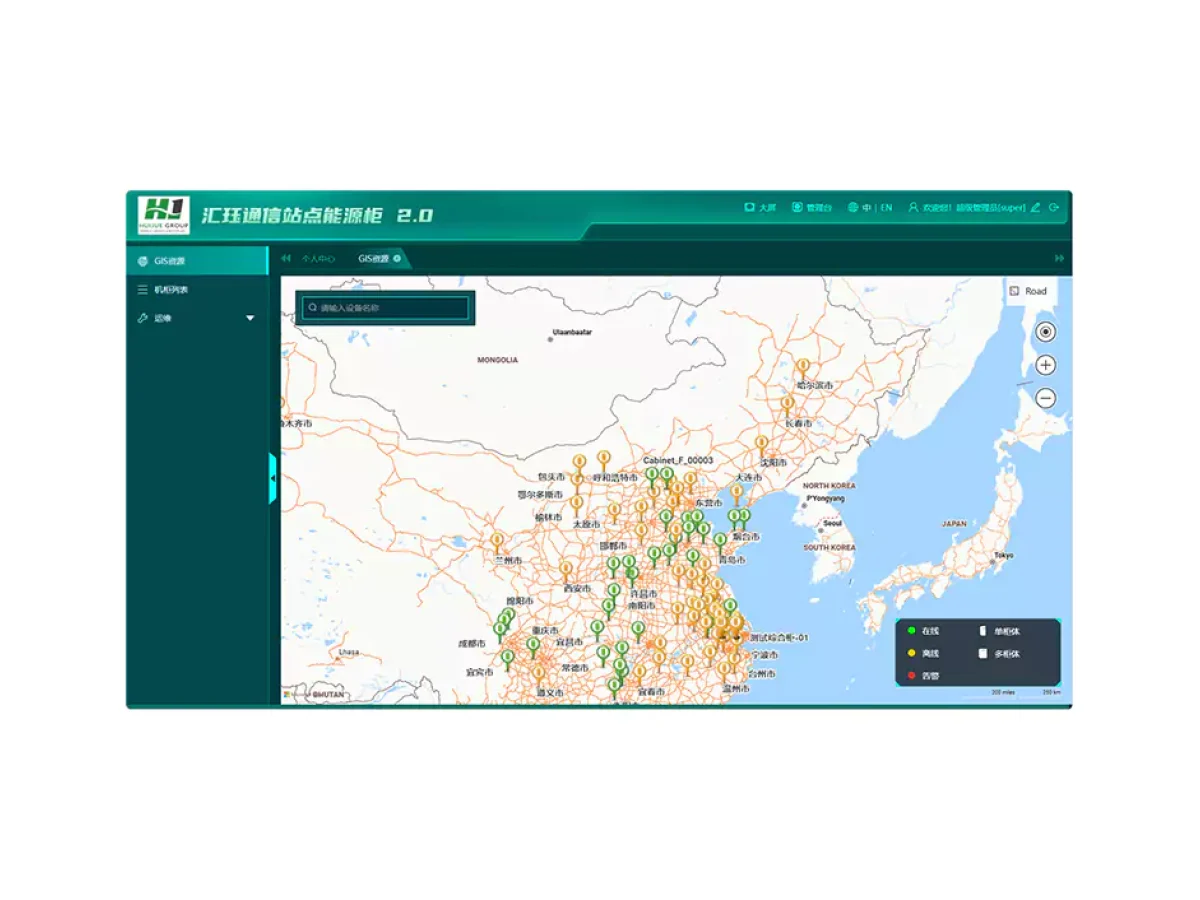Toggle the red 告警 legend entry
This screenshot has height=900, width=1200.
click(923, 676)
